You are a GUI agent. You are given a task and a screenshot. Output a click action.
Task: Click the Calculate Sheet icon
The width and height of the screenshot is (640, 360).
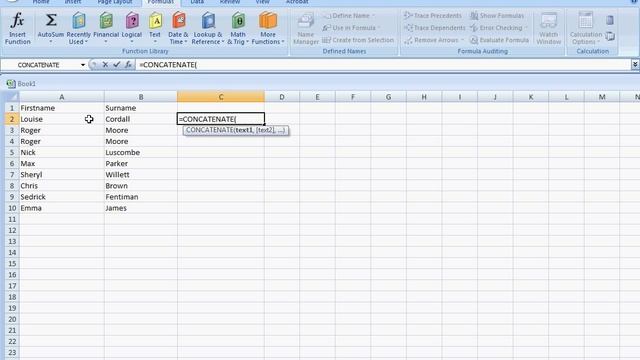[610, 36]
